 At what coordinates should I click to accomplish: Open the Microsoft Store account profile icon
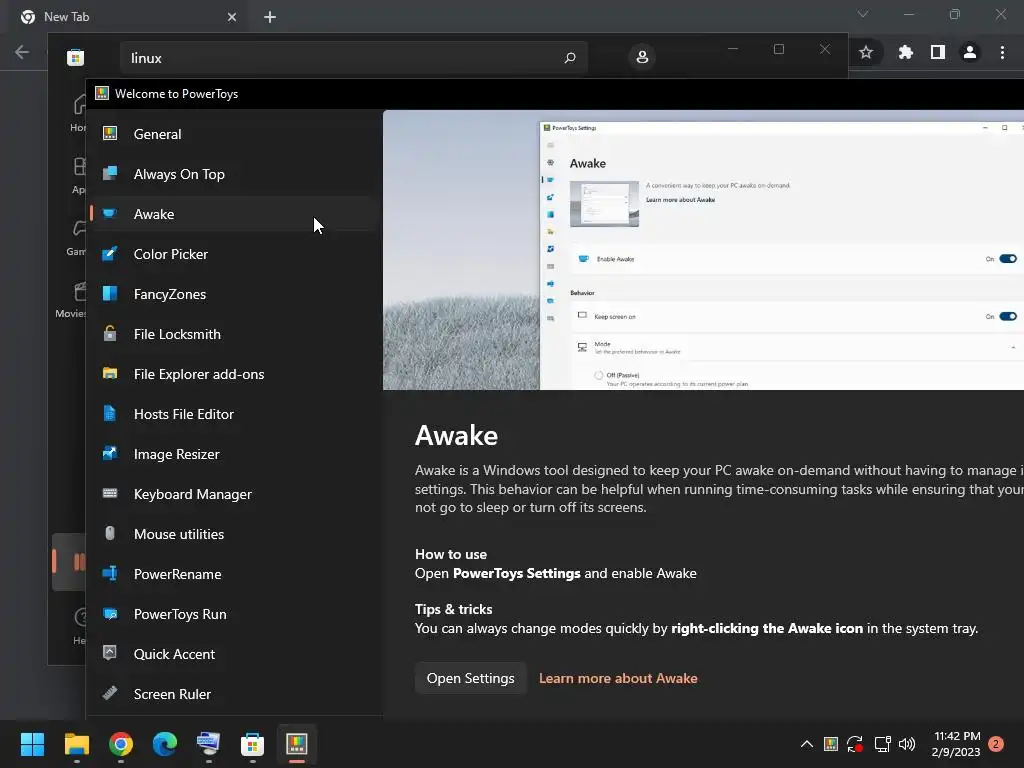tap(642, 57)
